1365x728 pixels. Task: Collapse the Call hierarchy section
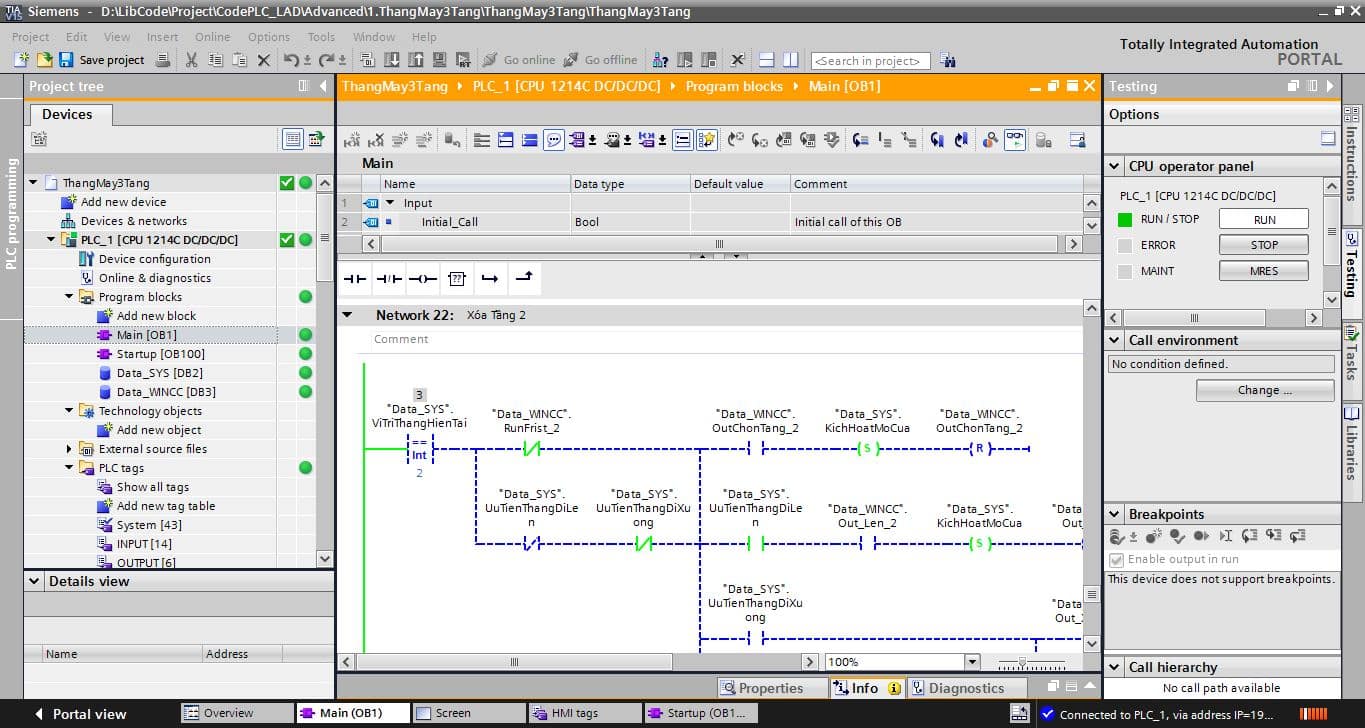(1116, 668)
